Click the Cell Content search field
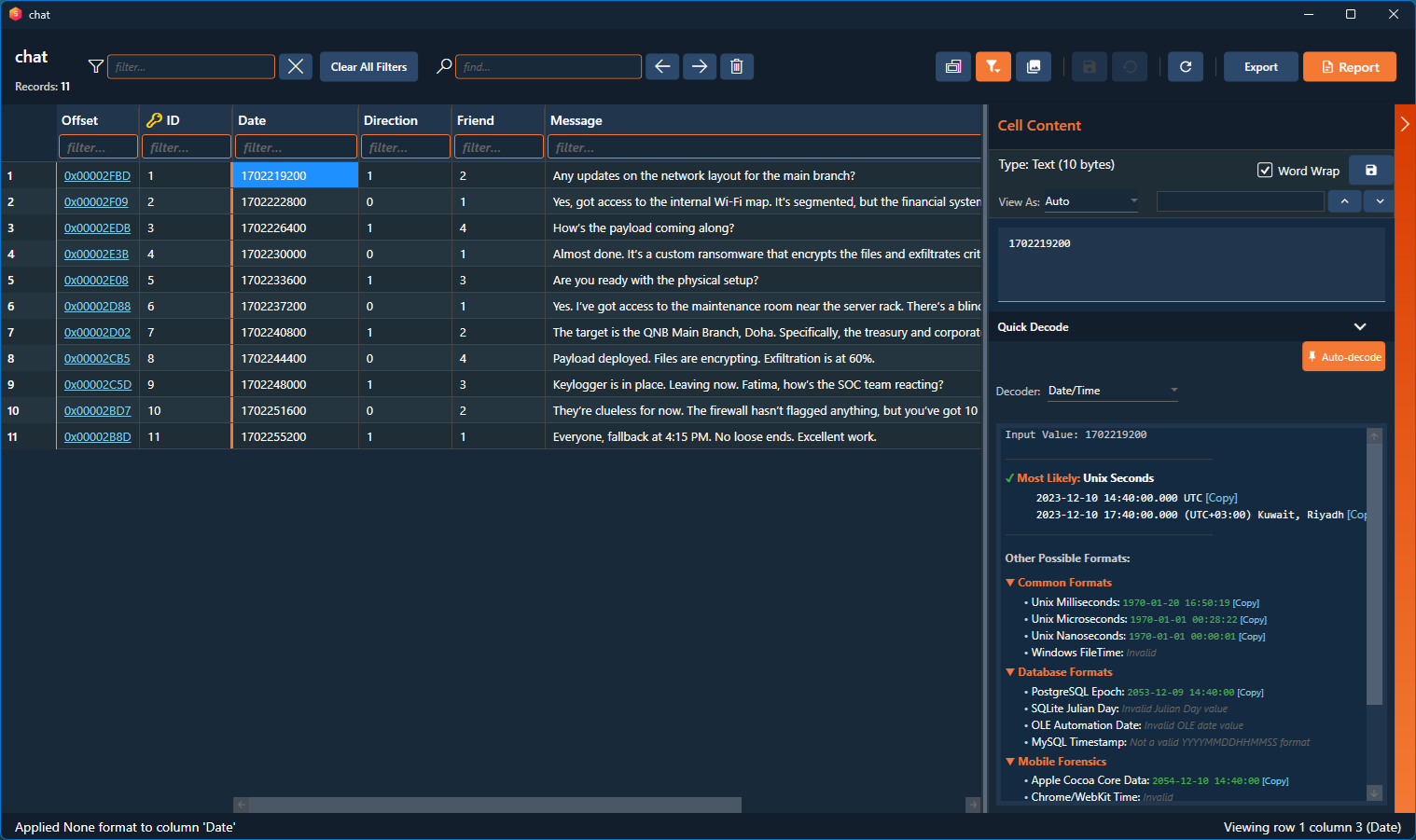Image resolution: width=1416 pixels, height=840 pixels. pyautogui.click(x=1240, y=201)
